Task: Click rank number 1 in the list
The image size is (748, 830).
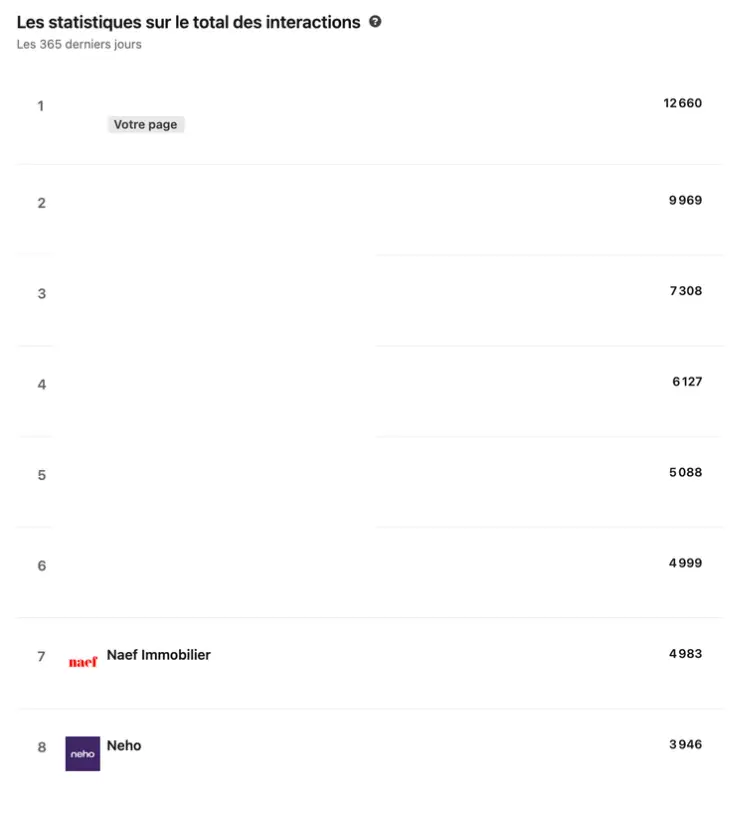Action: tap(41, 106)
